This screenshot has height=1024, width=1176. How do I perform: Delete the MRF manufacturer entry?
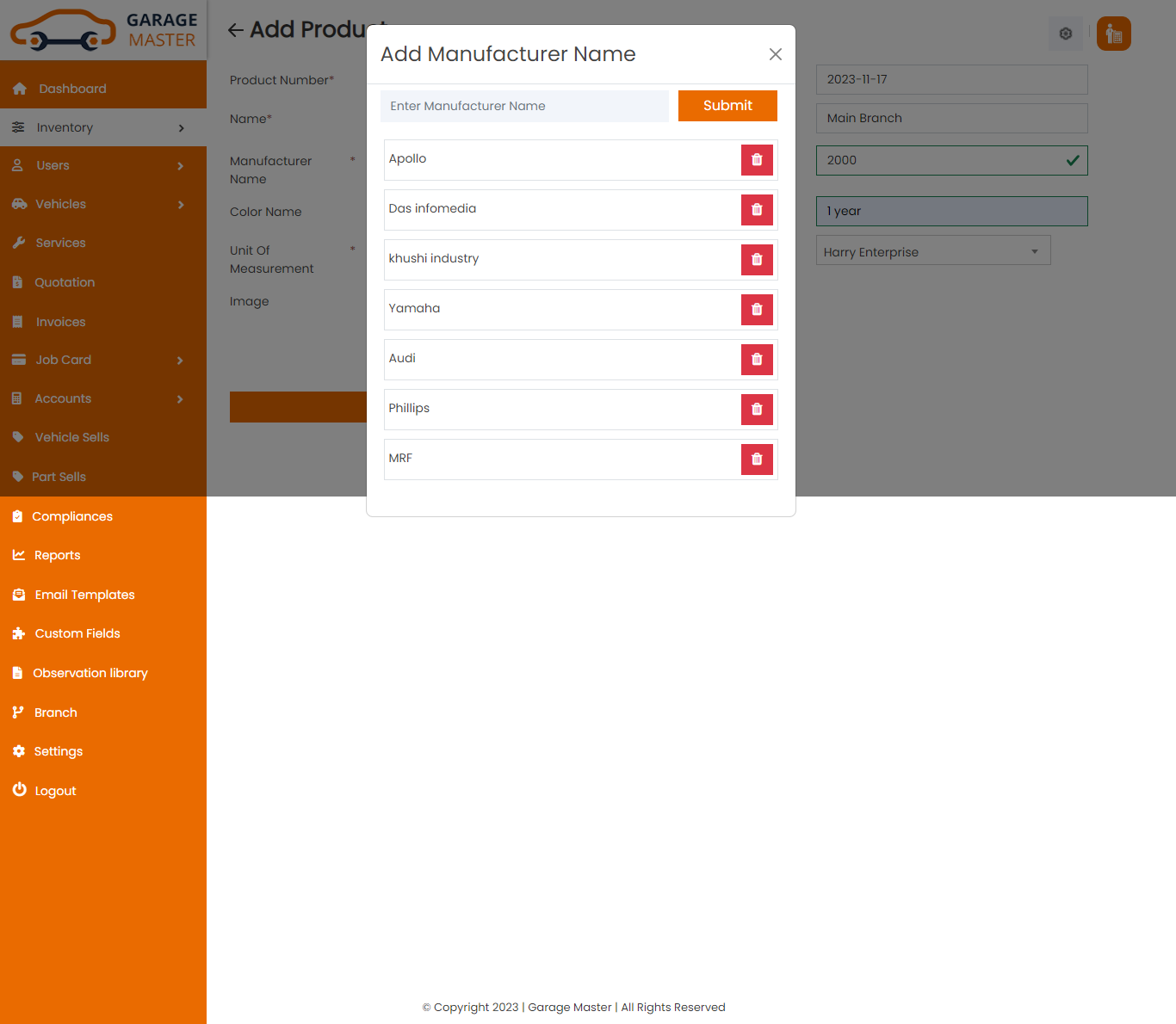[757, 460]
